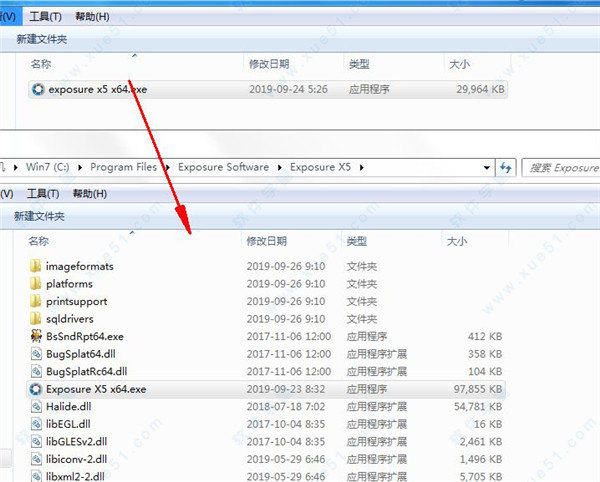Go to Win7 (C:) in breadcrumb

coord(47,167)
